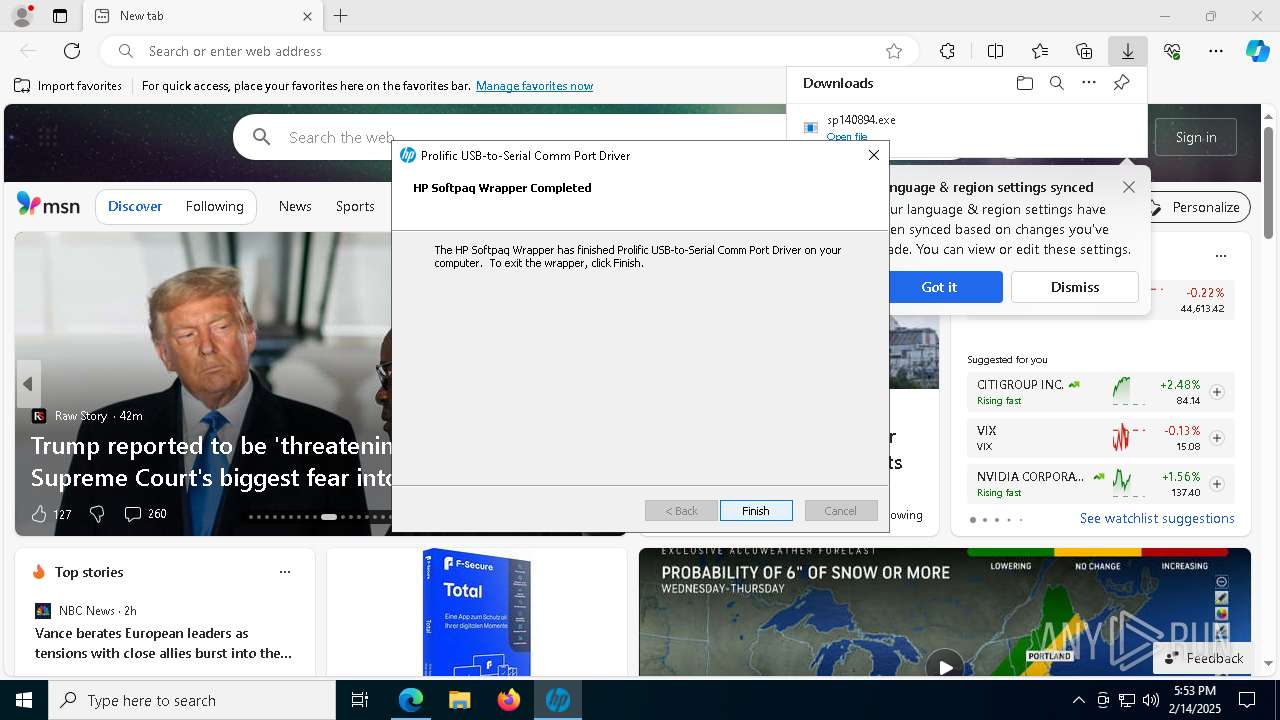Go to previous carousel story
Image resolution: width=1280 pixels, height=720 pixels.
[28, 384]
